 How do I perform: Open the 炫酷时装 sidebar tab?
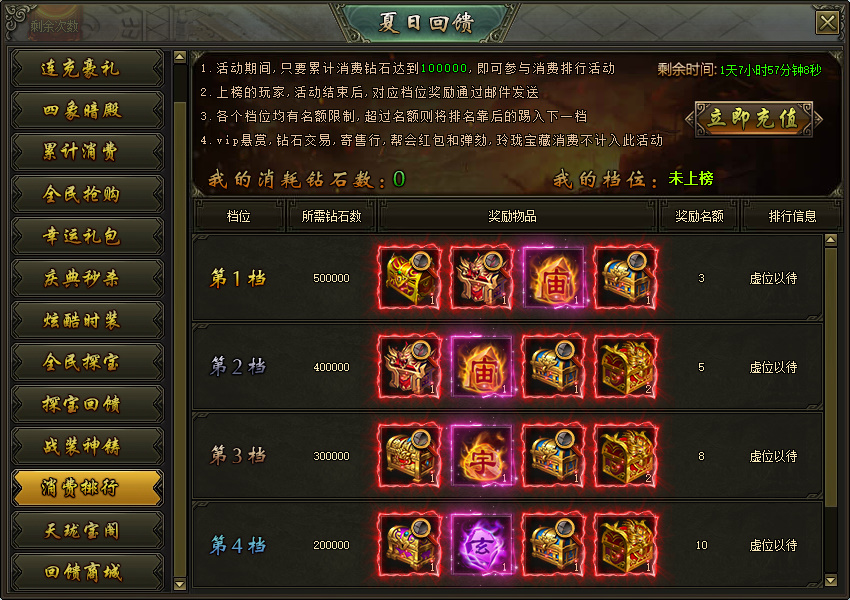point(87,320)
